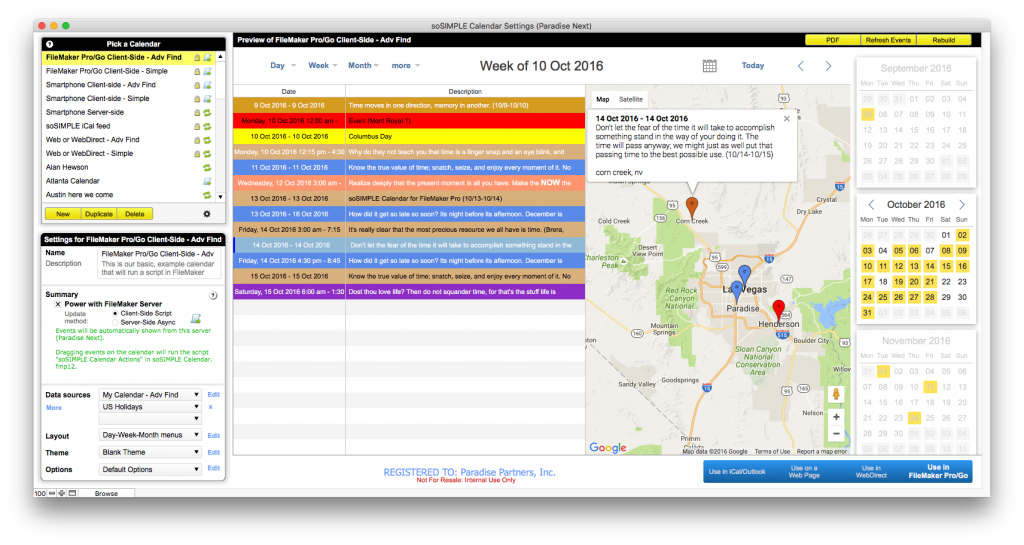Viewport: 1024px width, 545px height.
Task: Select Use in iCal/Outlook tab
Action: (x=737, y=471)
